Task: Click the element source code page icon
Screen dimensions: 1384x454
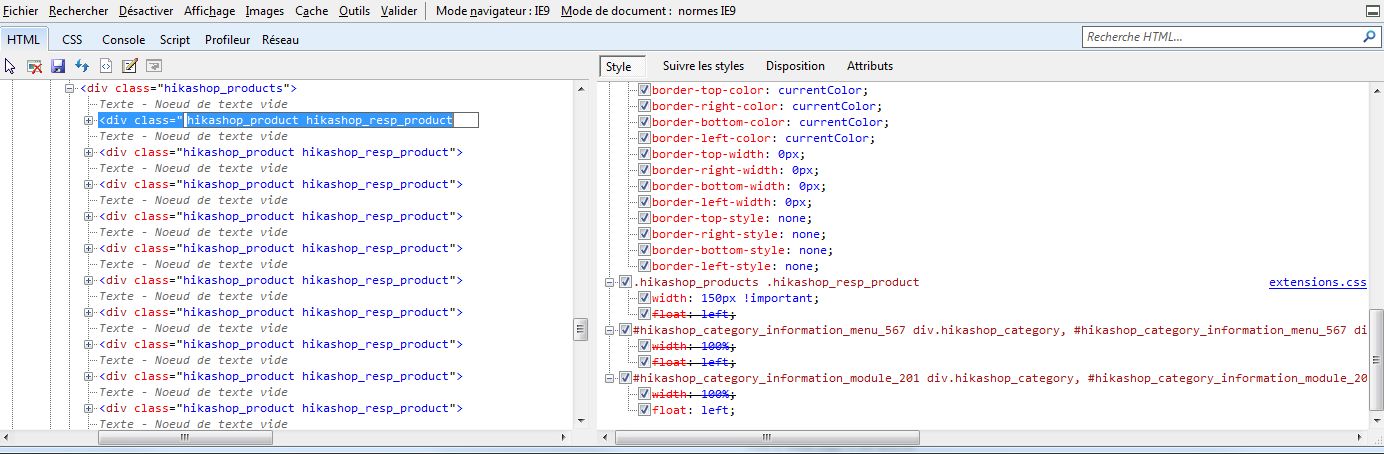Action: pos(105,66)
